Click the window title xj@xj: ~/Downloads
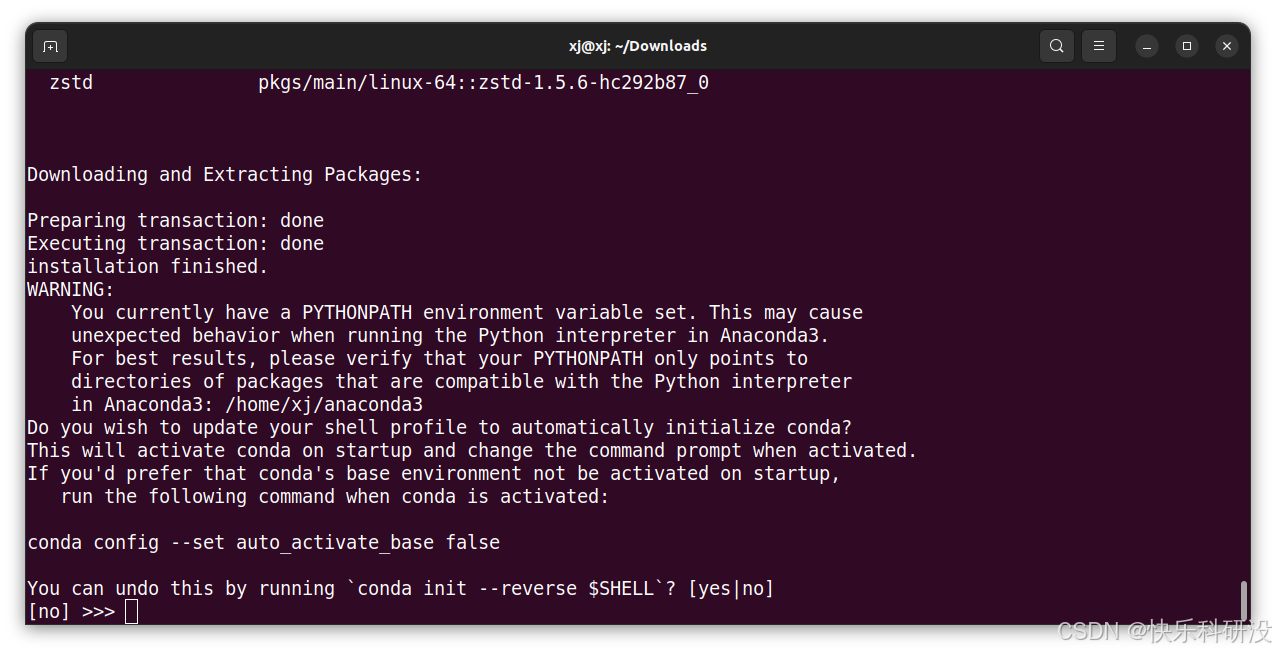The height and width of the screenshot is (653, 1276). coord(638,46)
